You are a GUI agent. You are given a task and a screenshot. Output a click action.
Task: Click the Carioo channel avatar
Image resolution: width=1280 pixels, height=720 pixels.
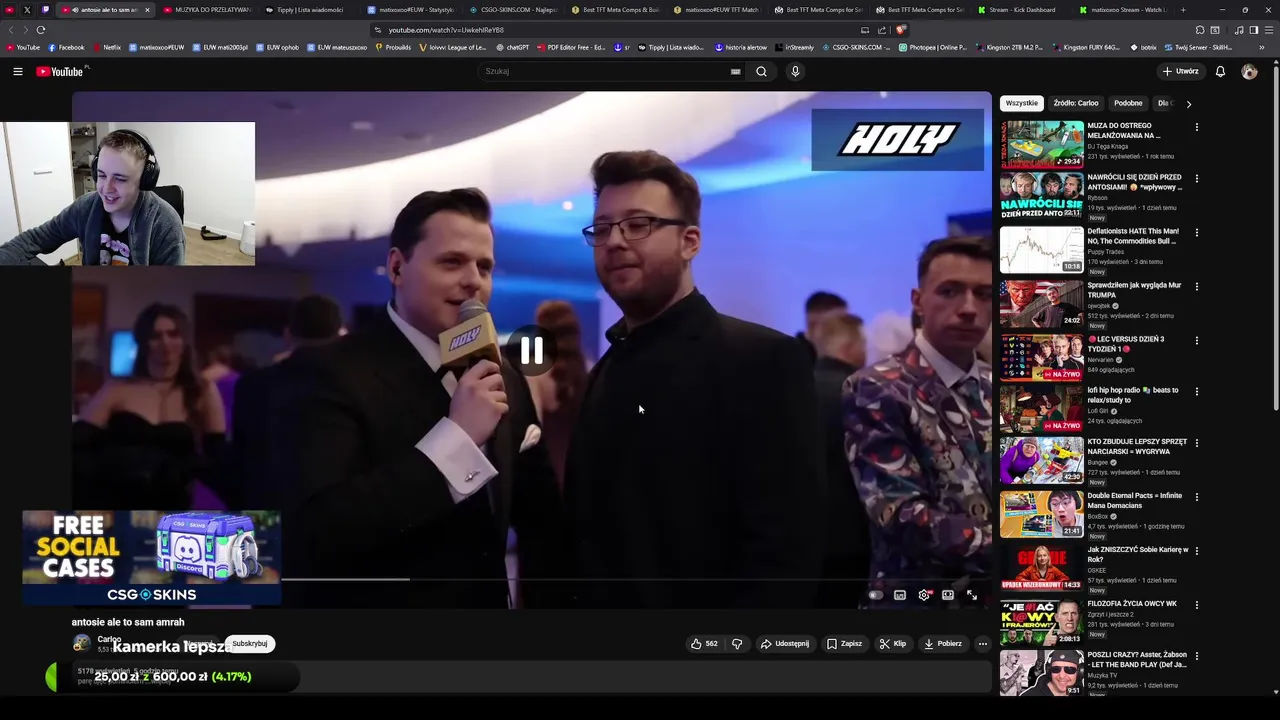pyautogui.click(x=82, y=643)
